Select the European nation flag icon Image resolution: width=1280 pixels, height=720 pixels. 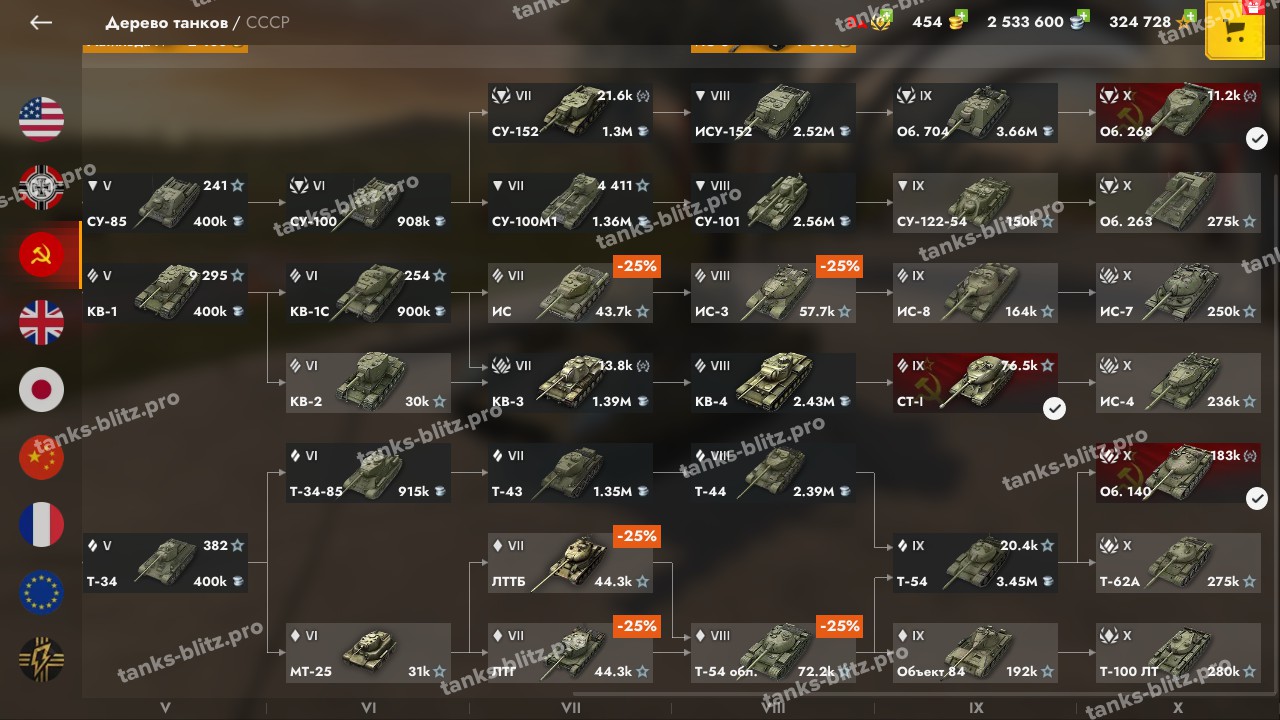tap(41, 592)
